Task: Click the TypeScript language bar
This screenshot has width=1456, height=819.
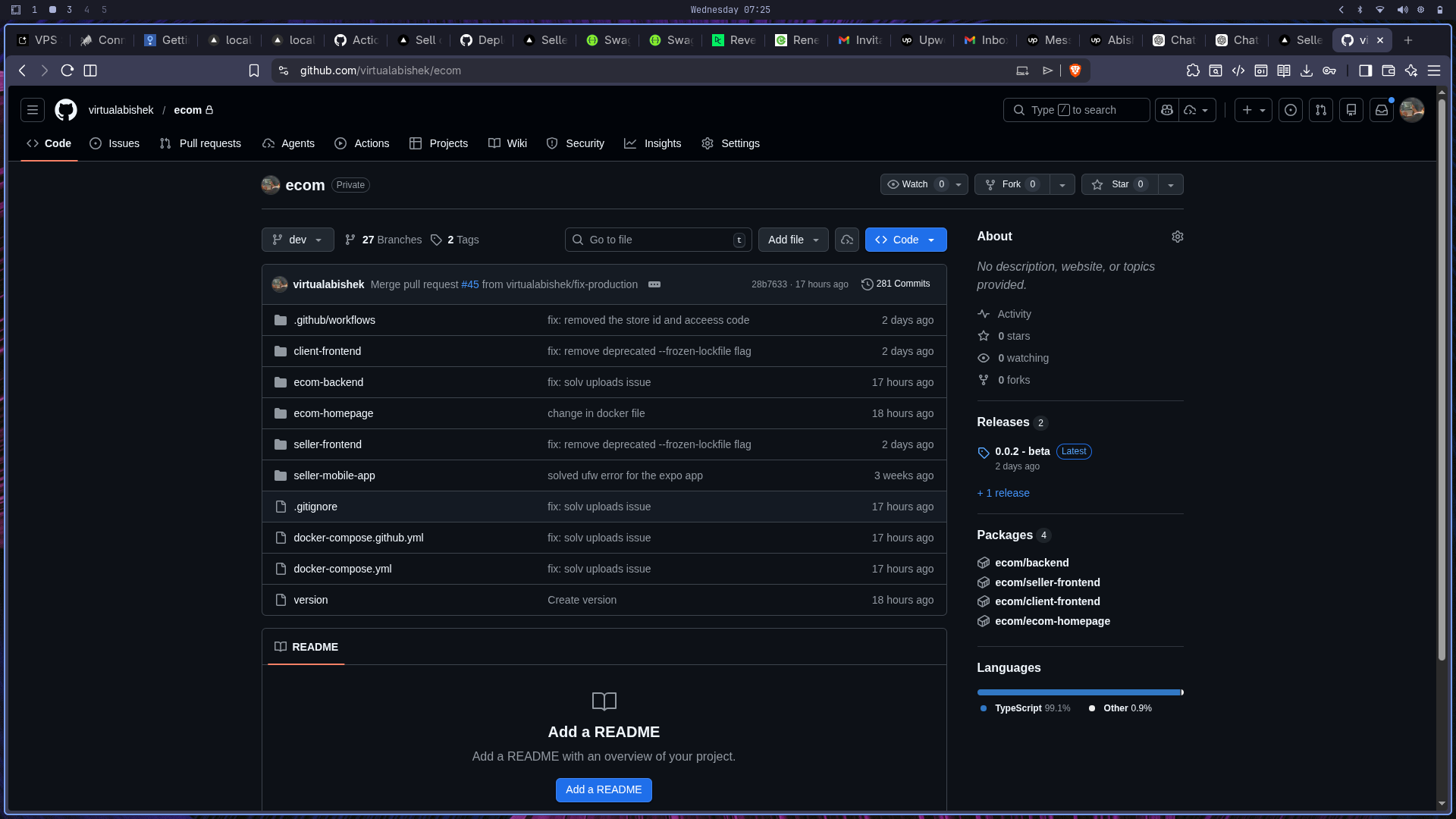Action: click(x=1077, y=692)
